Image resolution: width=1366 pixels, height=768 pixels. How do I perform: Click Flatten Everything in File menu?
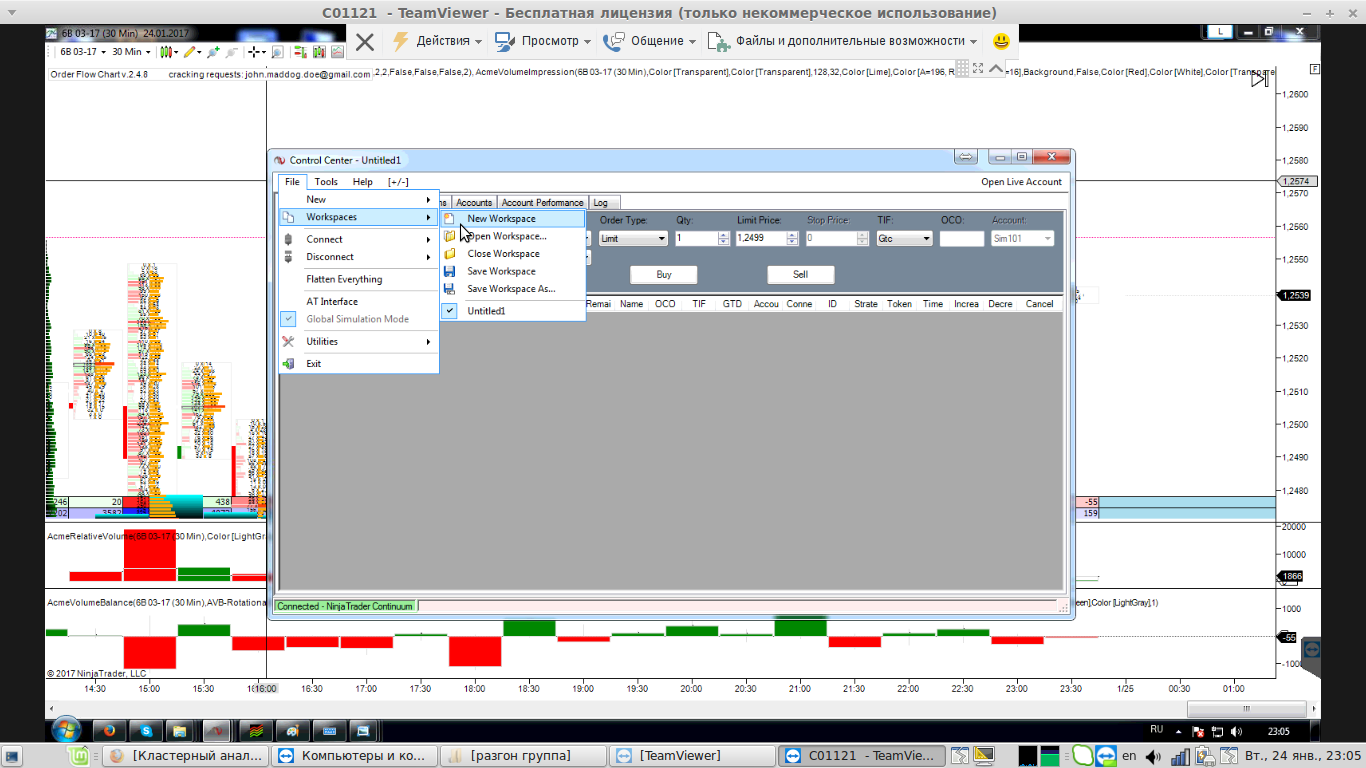pos(358,279)
